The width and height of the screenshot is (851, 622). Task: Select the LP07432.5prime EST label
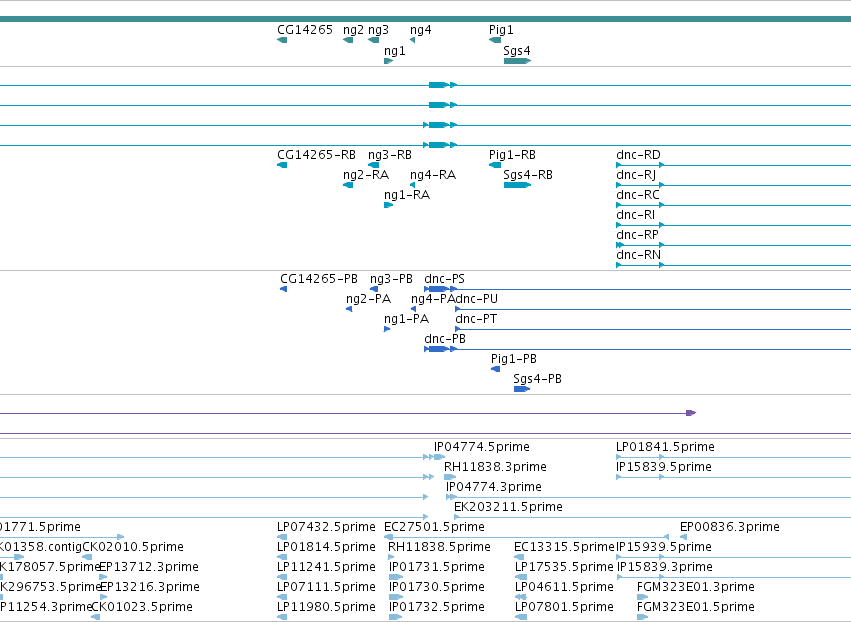click(x=326, y=528)
